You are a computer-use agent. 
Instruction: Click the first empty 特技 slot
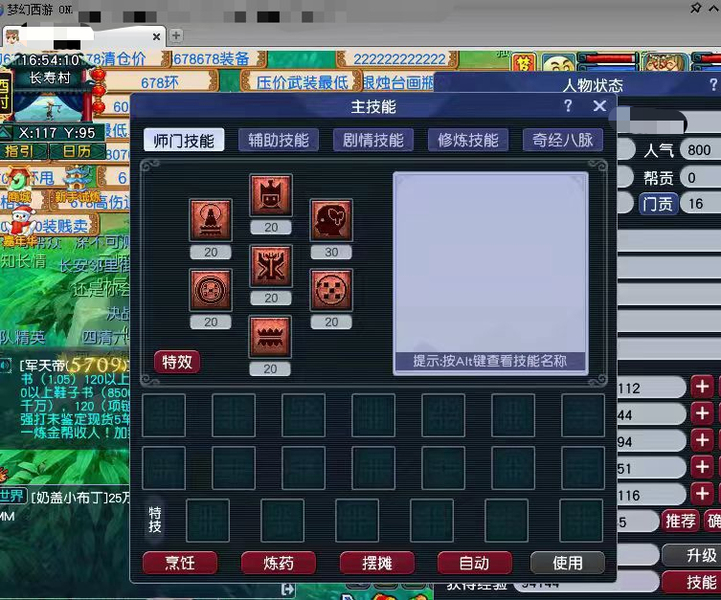(x=208, y=520)
